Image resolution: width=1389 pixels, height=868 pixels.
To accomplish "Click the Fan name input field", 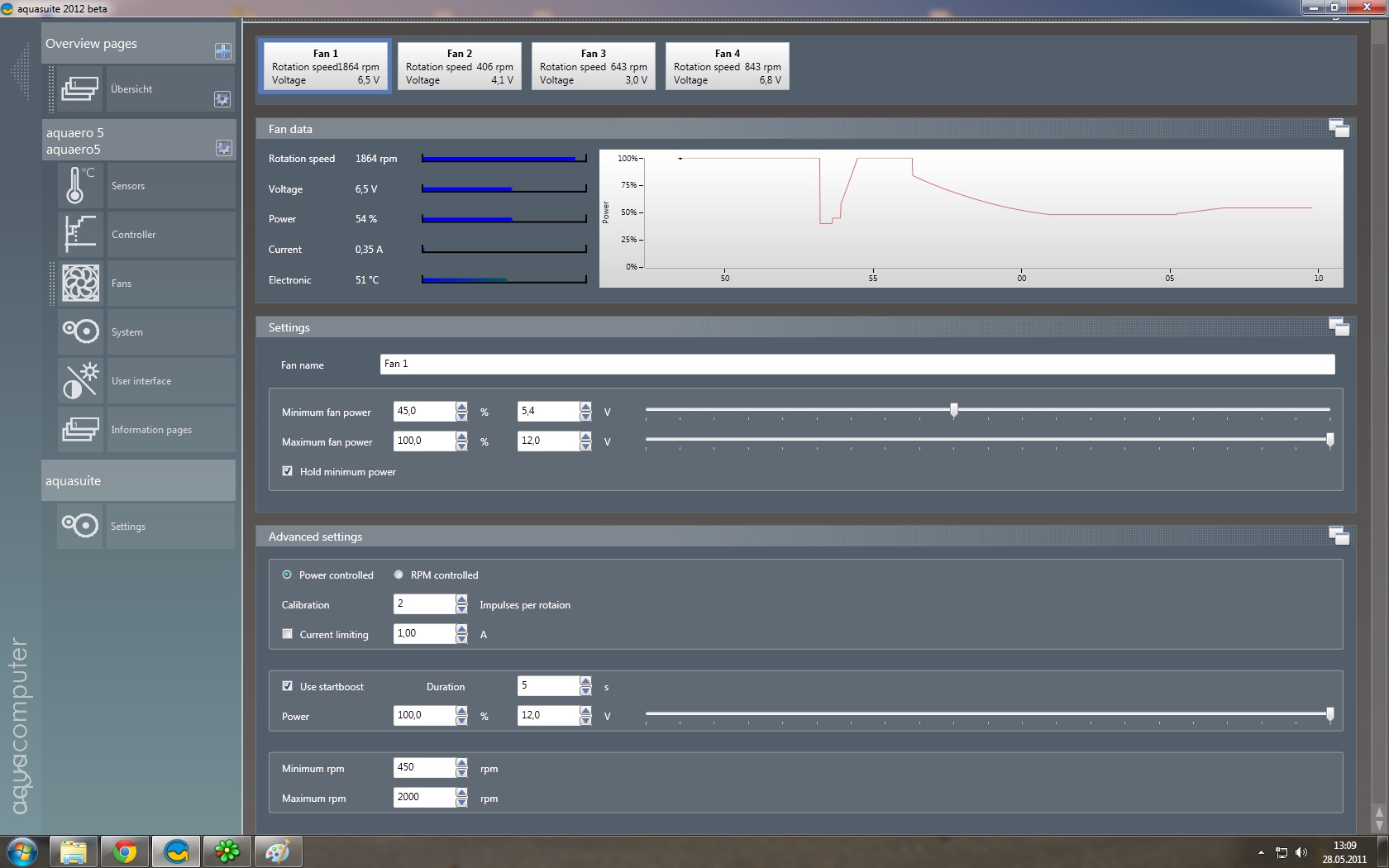I will (x=857, y=364).
